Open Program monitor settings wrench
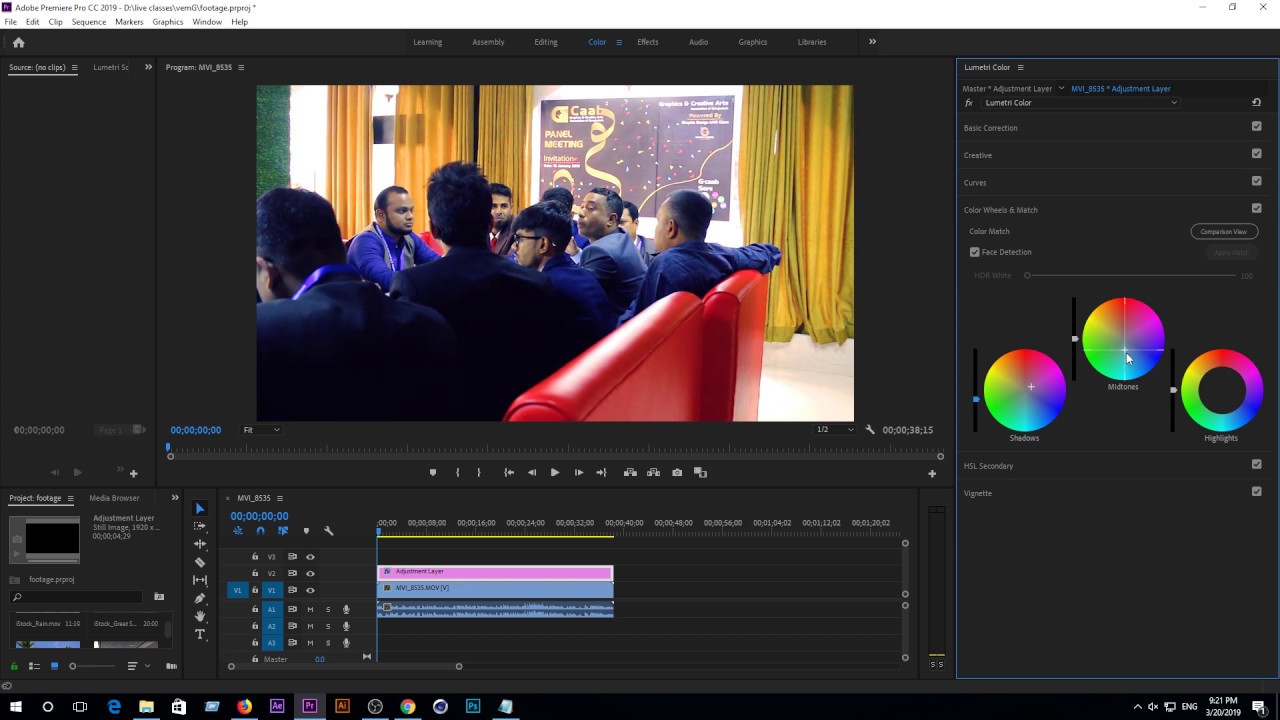 (x=870, y=430)
